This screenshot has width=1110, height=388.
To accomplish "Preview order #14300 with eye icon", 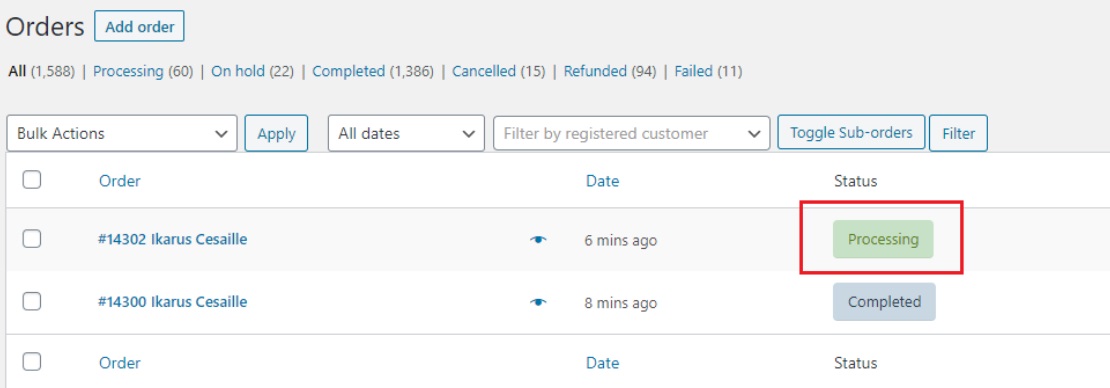I will [x=539, y=302].
